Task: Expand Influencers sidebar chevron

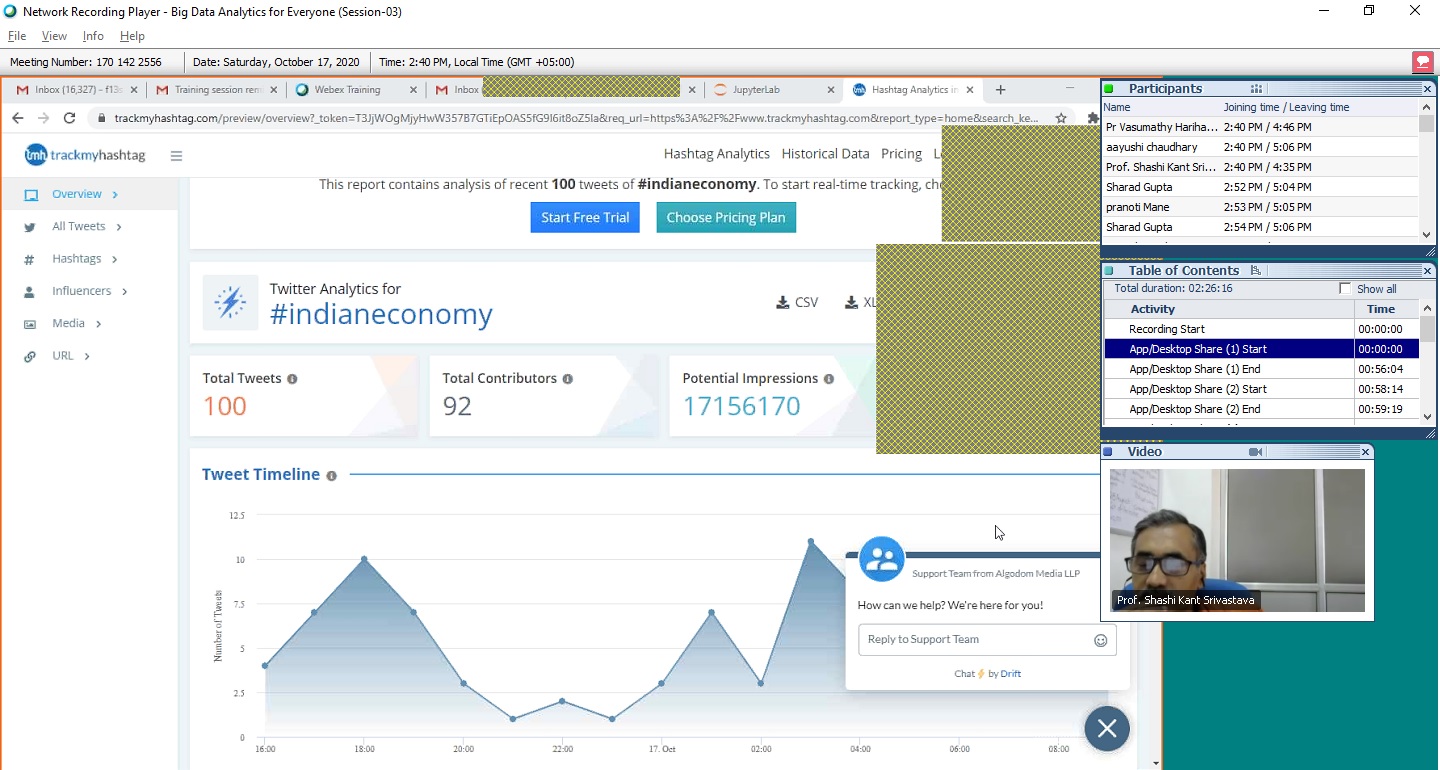Action: tap(124, 292)
